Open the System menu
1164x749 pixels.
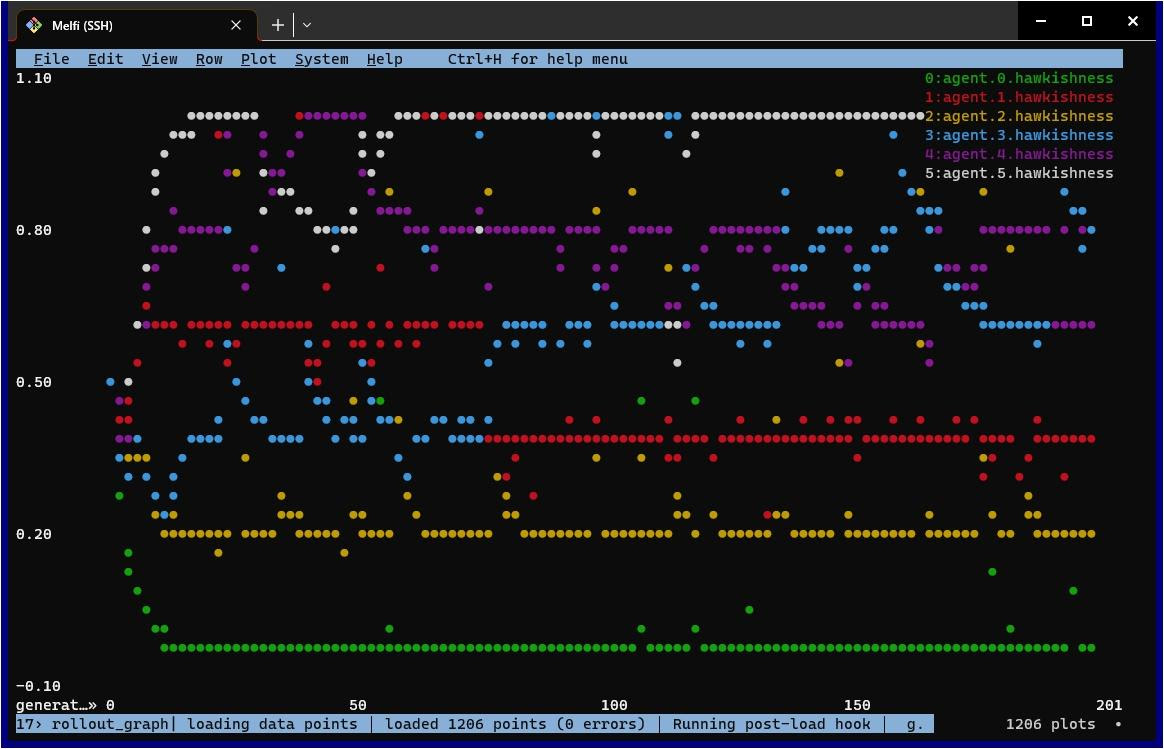coord(321,59)
